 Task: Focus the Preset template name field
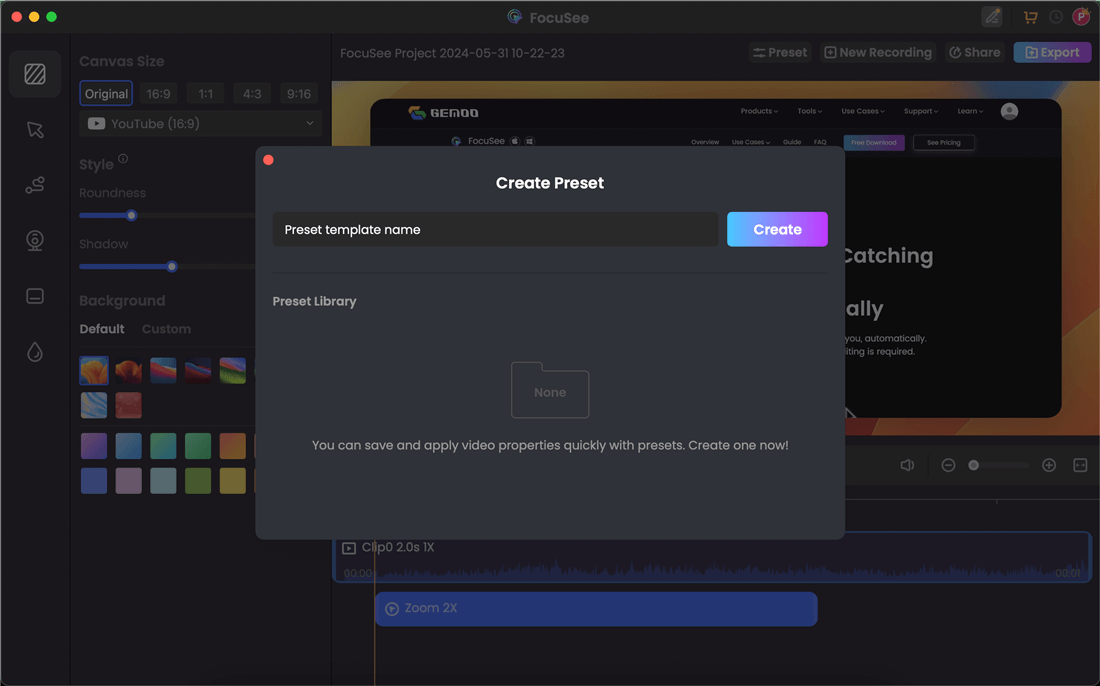pyautogui.click(x=495, y=229)
